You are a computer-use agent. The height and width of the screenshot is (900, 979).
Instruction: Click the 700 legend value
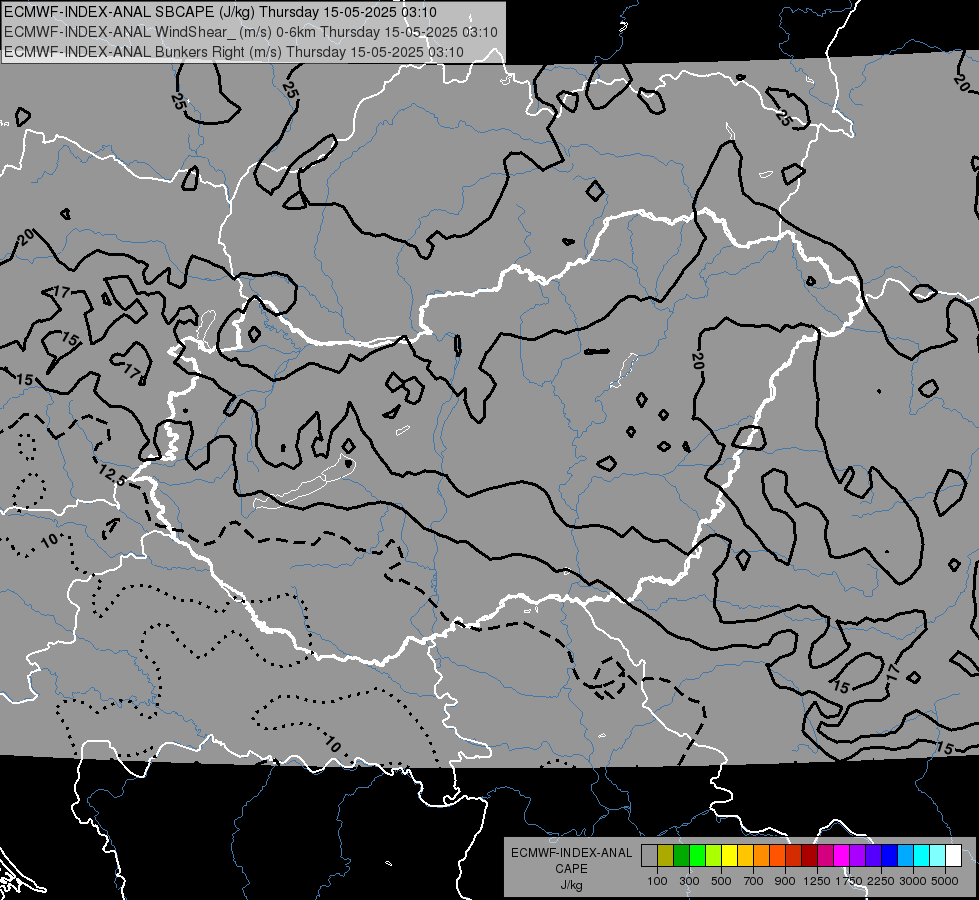click(754, 881)
